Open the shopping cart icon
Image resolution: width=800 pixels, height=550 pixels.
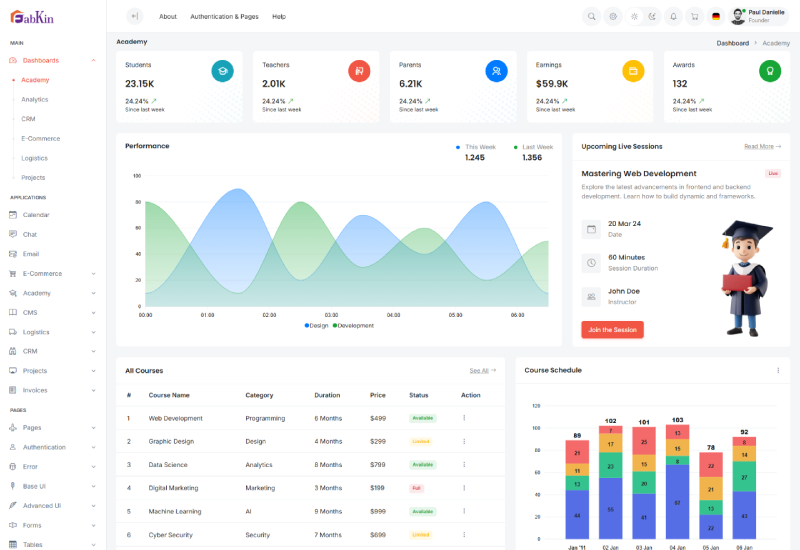coord(695,16)
